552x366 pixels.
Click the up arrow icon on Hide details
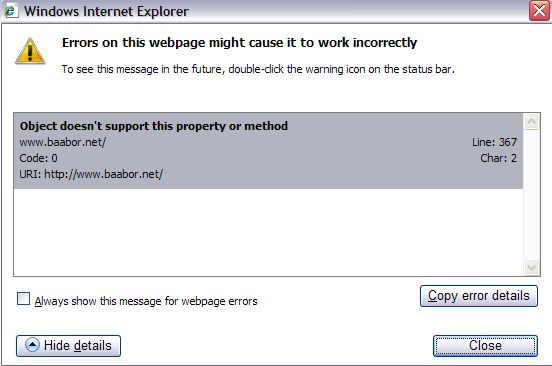pyautogui.click(x=32, y=345)
